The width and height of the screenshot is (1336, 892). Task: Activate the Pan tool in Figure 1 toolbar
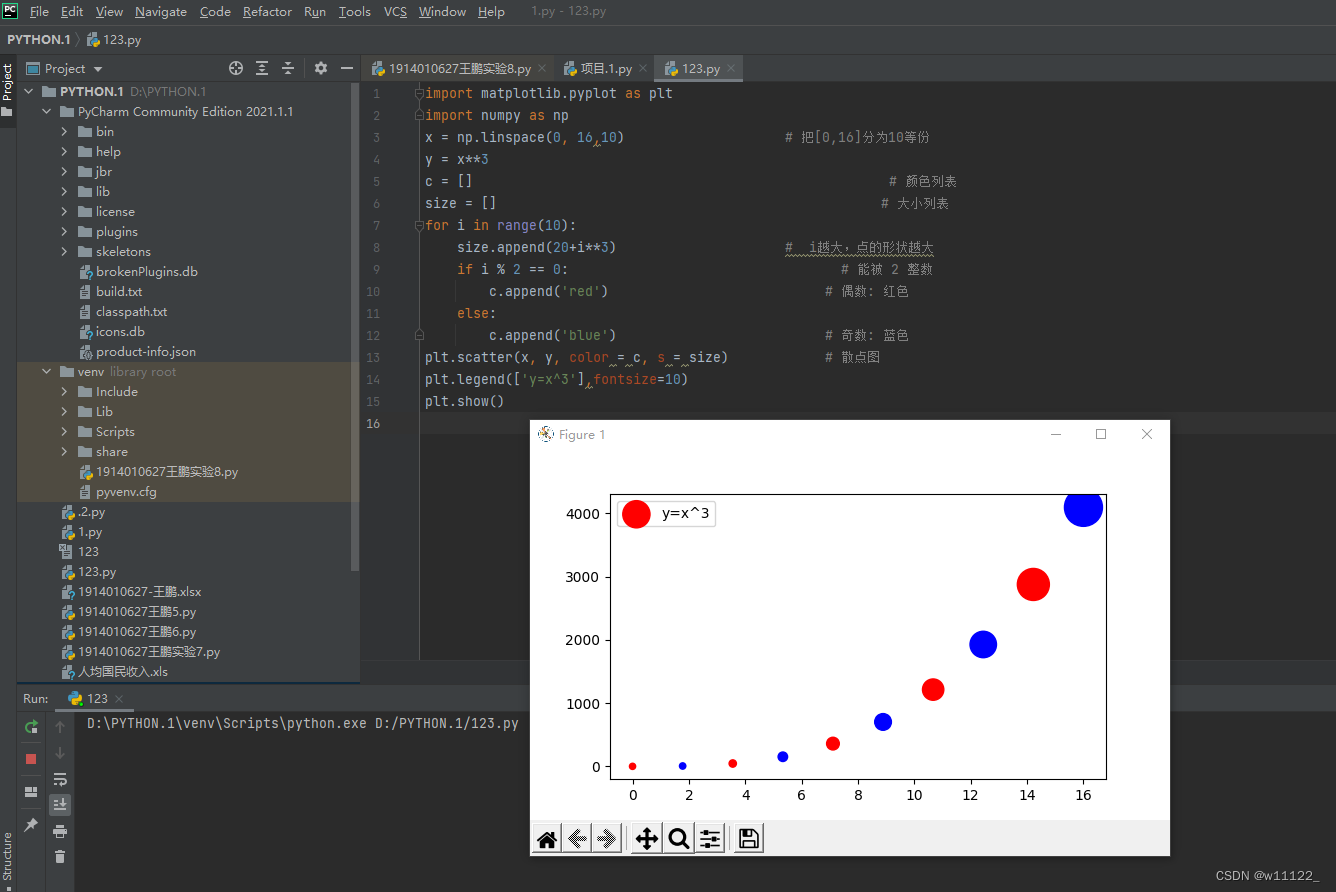click(x=645, y=839)
